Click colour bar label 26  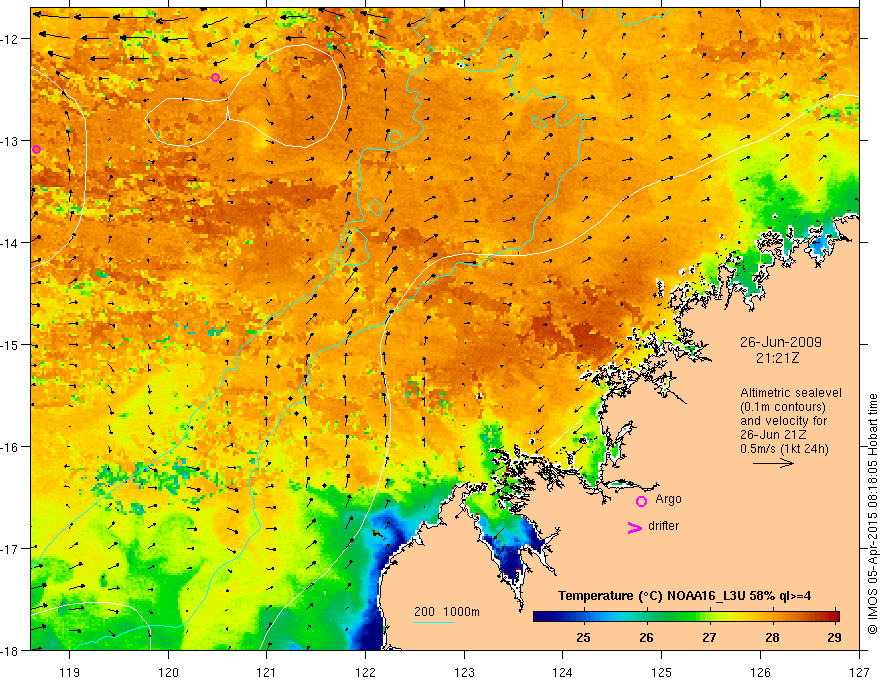point(646,638)
